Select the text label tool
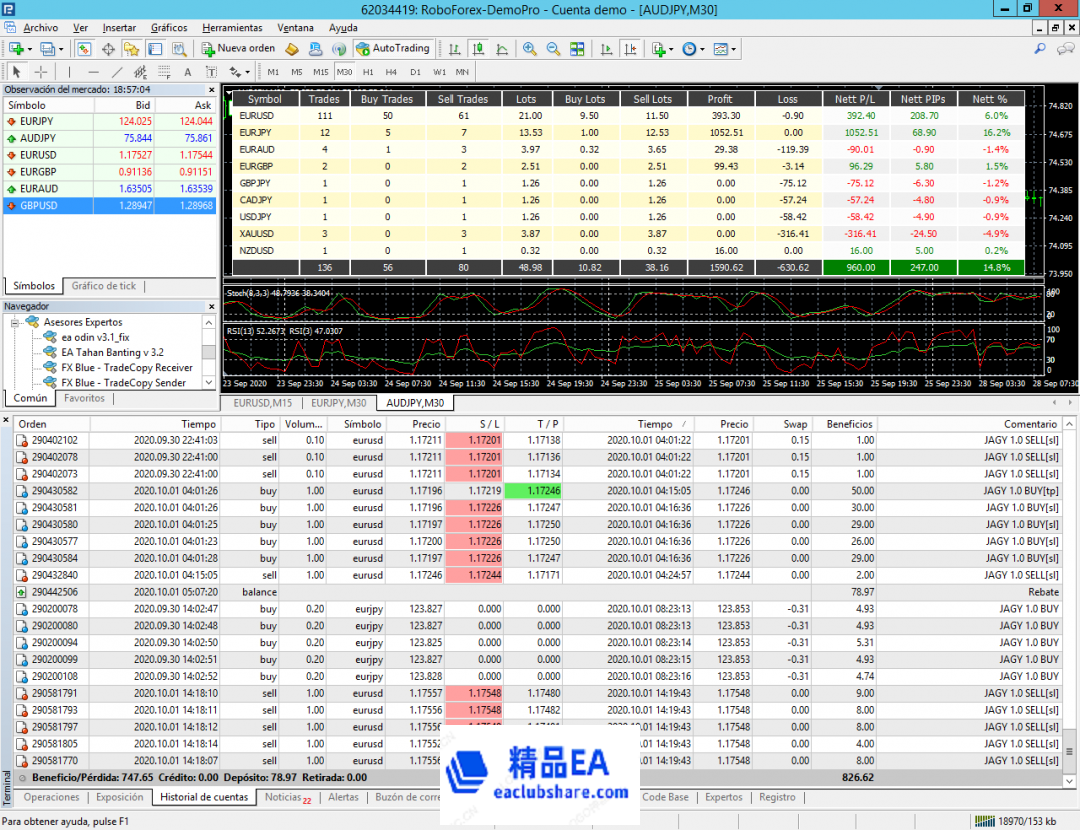The width and height of the screenshot is (1080, 830). (x=187, y=72)
